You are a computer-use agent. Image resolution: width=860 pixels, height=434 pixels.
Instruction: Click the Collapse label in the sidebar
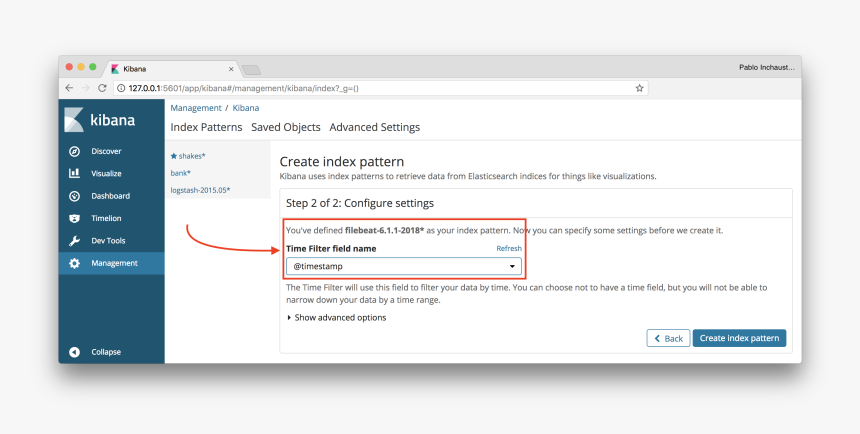click(106, 352)
